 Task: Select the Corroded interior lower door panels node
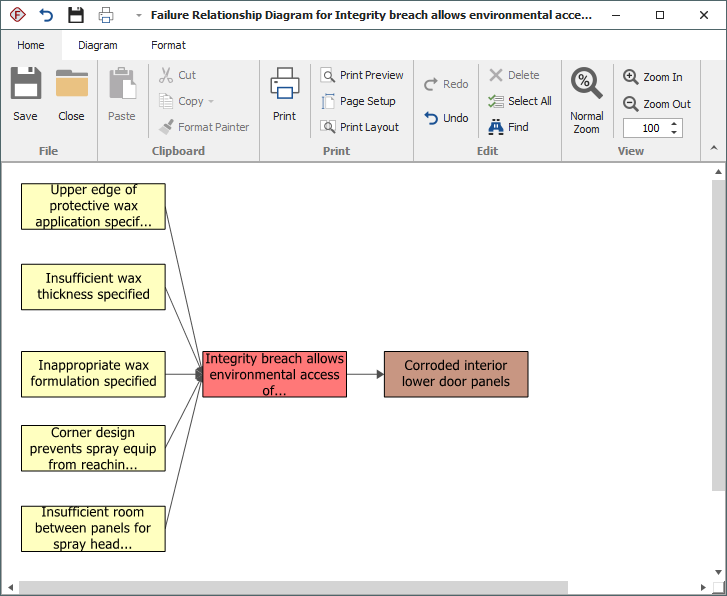pyautogui.click(x=456, y=374)
